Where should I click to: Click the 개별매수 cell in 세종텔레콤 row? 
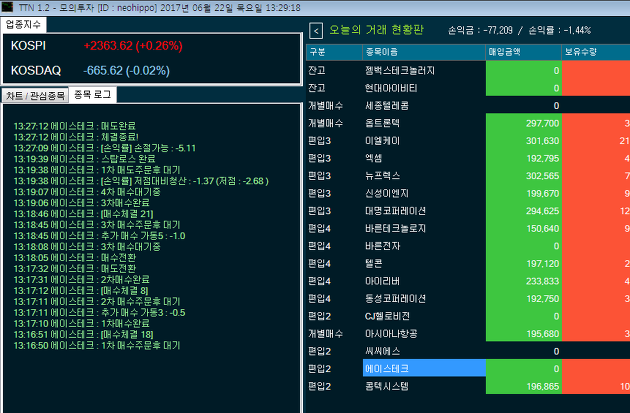[334, 106]
